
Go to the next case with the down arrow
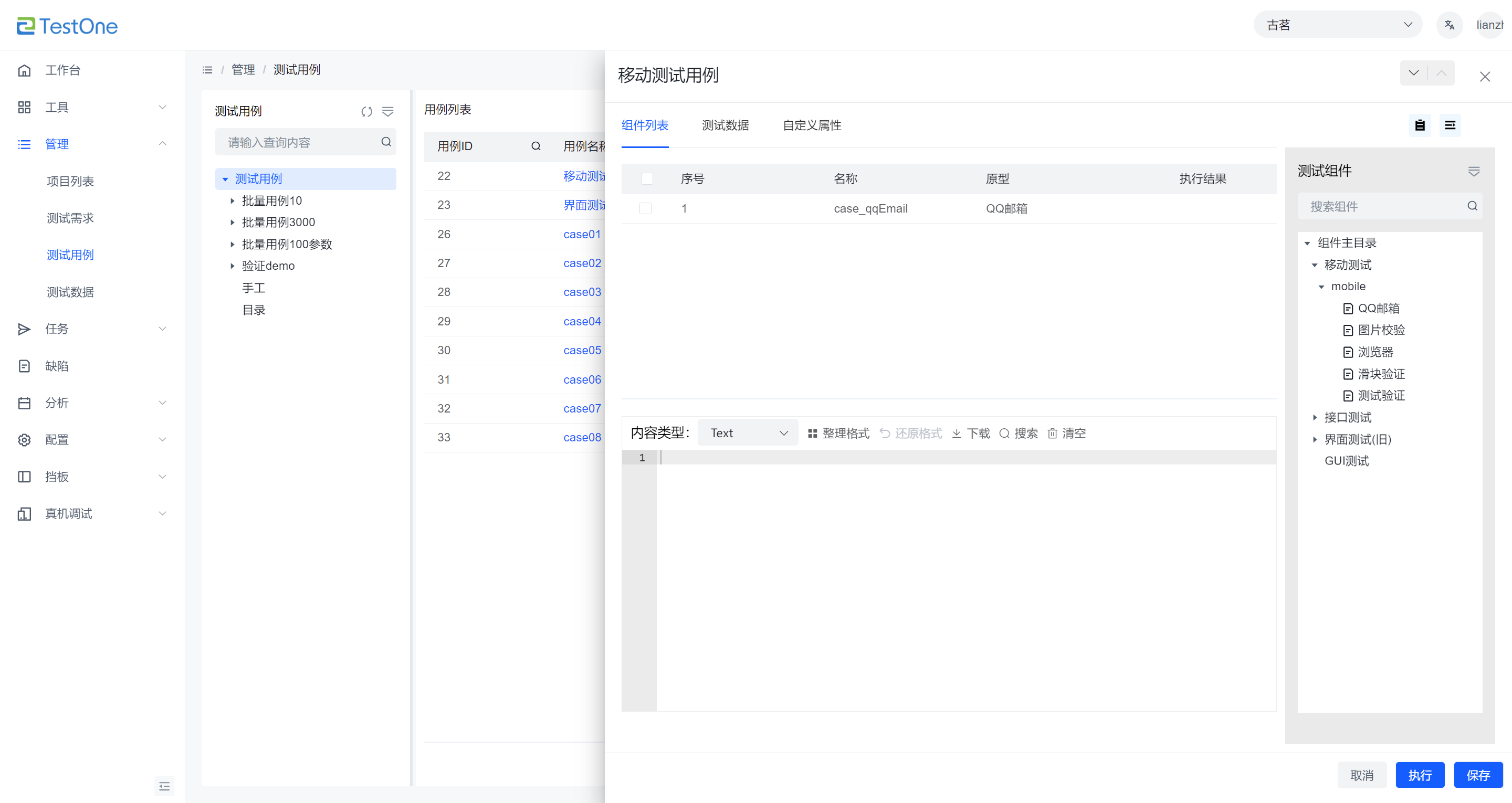[1413, 73]
